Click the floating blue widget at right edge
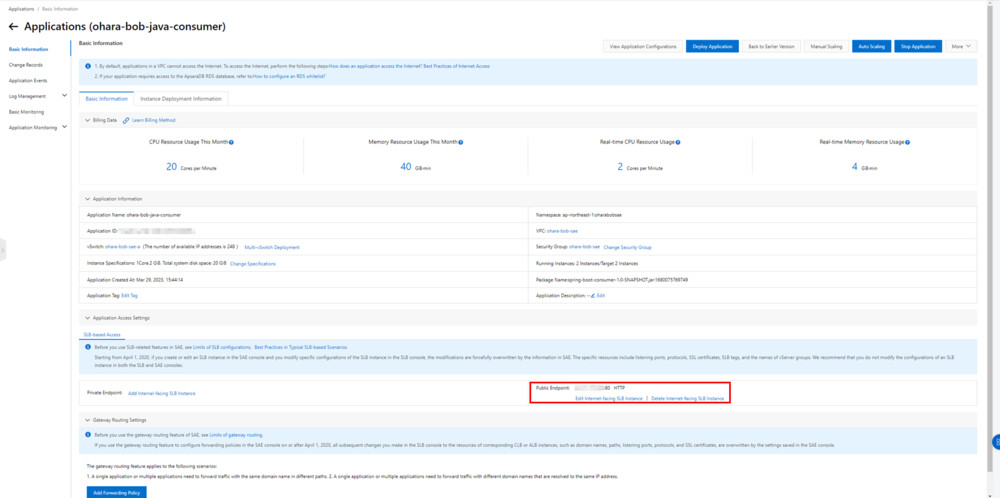The image size is (1000, 498). pos(995,442)
